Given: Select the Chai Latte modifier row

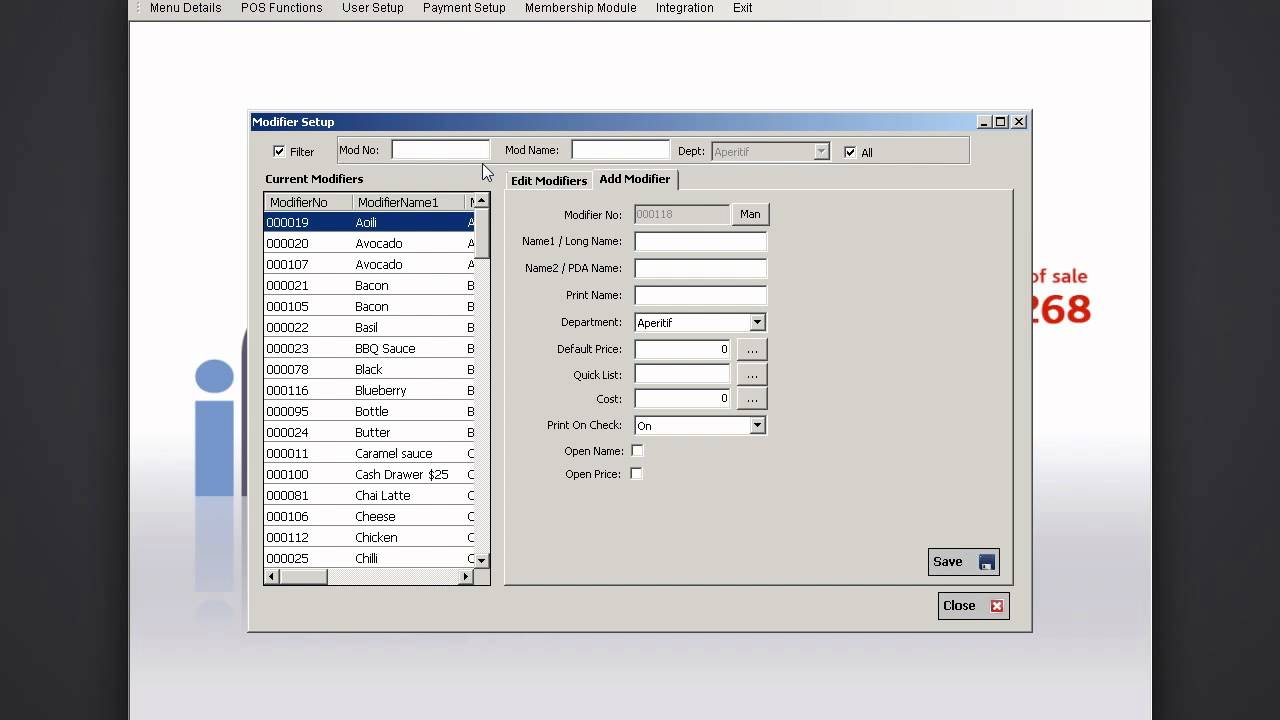Looking at the screenshot, I should (x=369, y=496).
